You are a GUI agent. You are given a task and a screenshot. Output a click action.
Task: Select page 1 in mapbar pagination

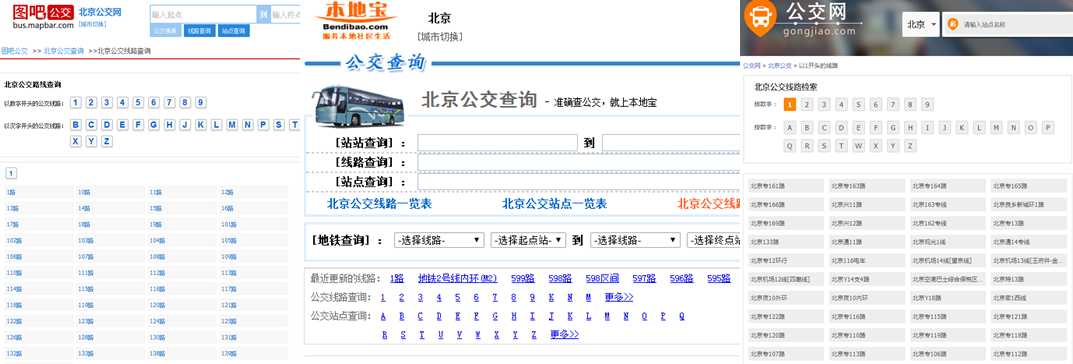[12, 173]
